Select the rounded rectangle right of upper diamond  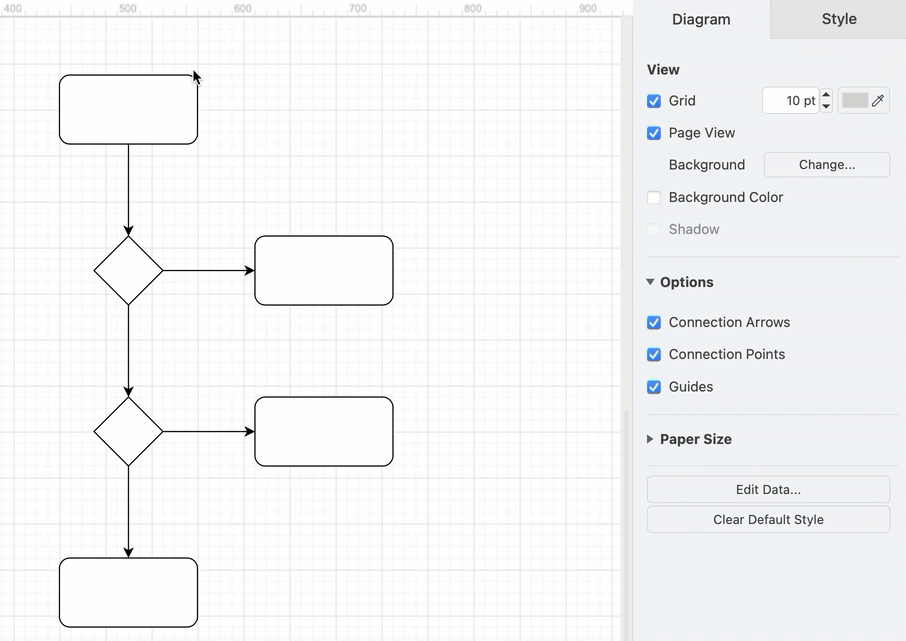(x=324, y=271)
